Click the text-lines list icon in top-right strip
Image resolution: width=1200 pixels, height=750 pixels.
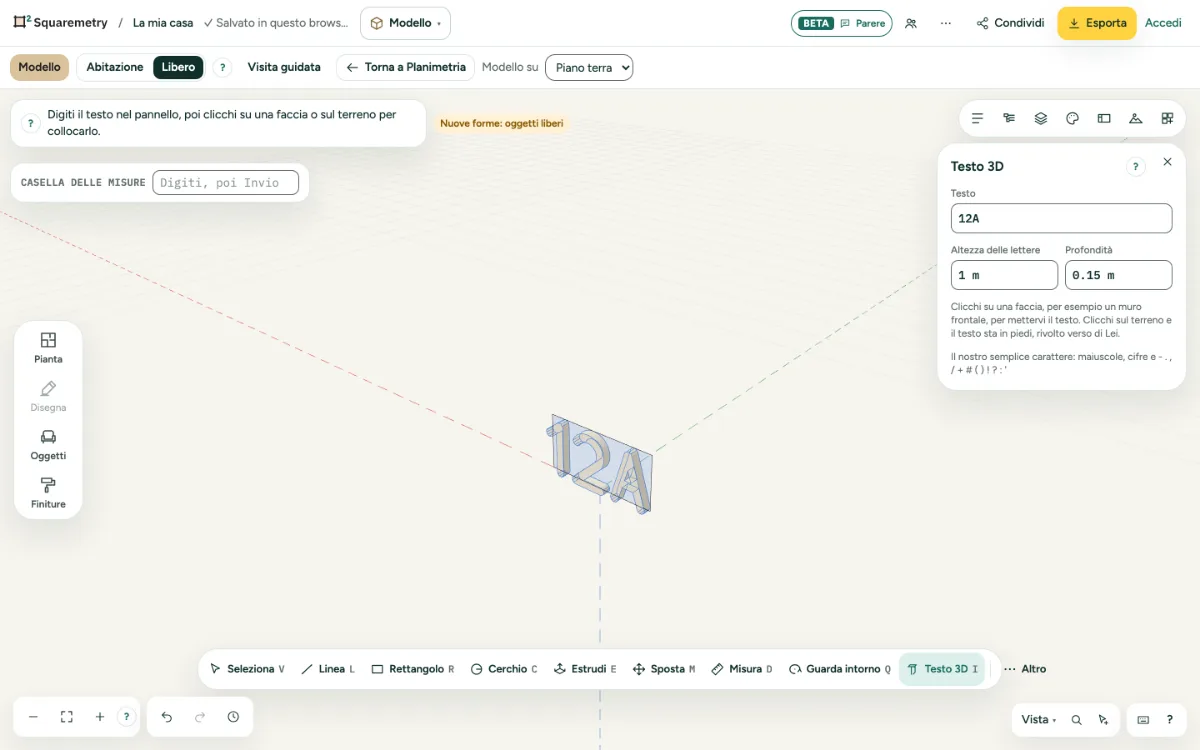click(x=977, y=118)
